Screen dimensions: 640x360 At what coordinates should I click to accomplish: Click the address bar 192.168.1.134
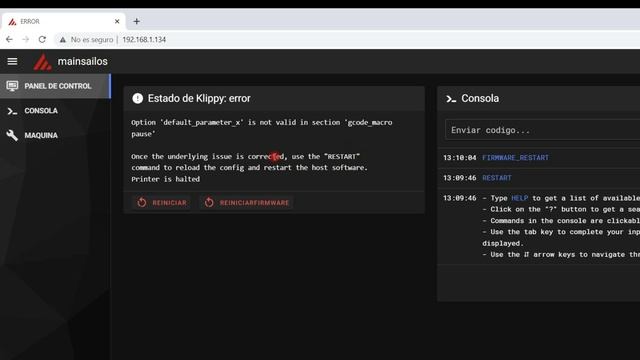point(144,40)
